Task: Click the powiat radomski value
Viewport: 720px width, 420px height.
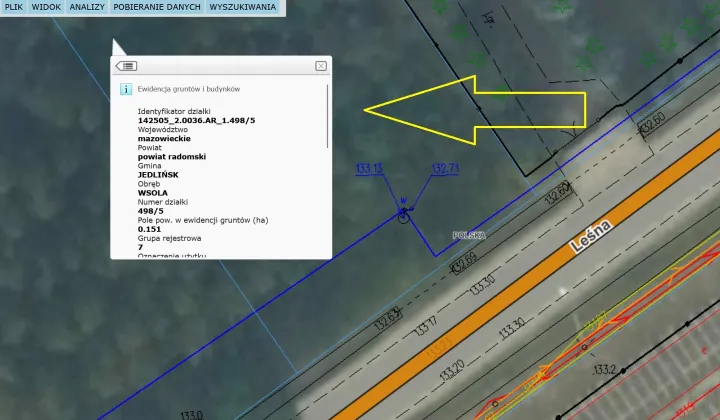Action: (x=172, y=157)
